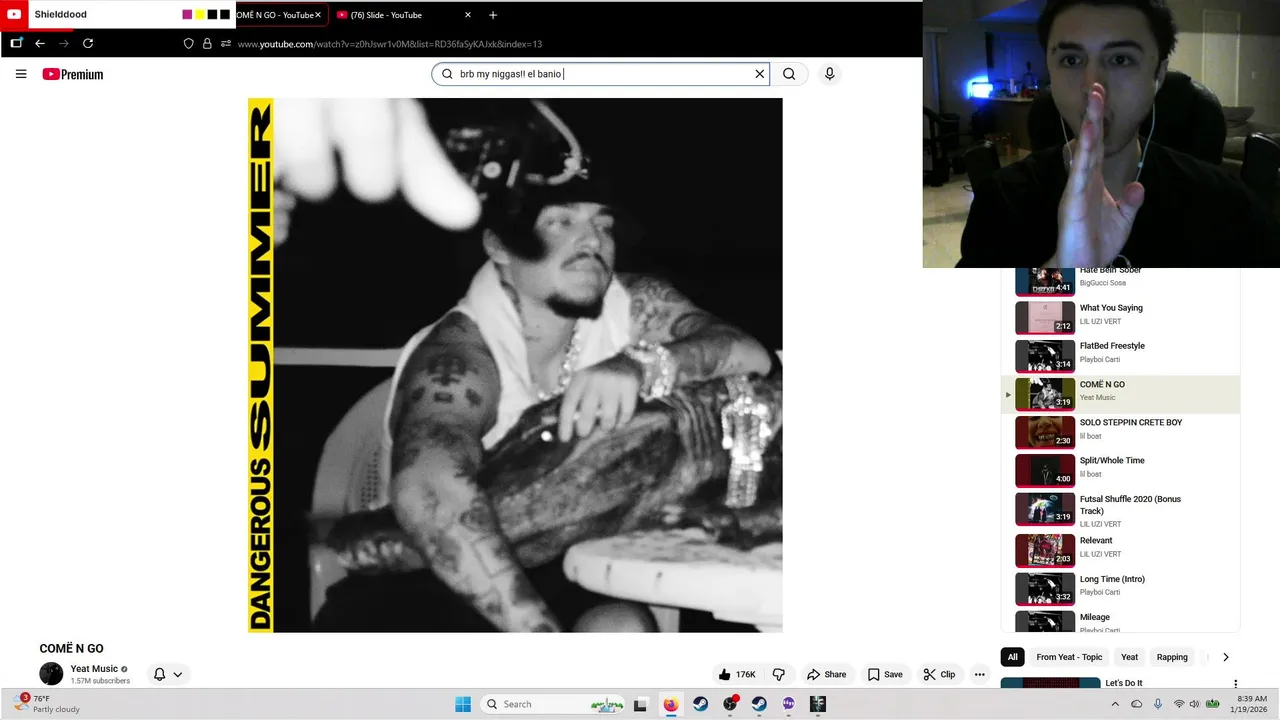Expand notification options chevron beside bell
This screenshot has width=1280, height=720.
pyautogui.click(x=178, y=674)
